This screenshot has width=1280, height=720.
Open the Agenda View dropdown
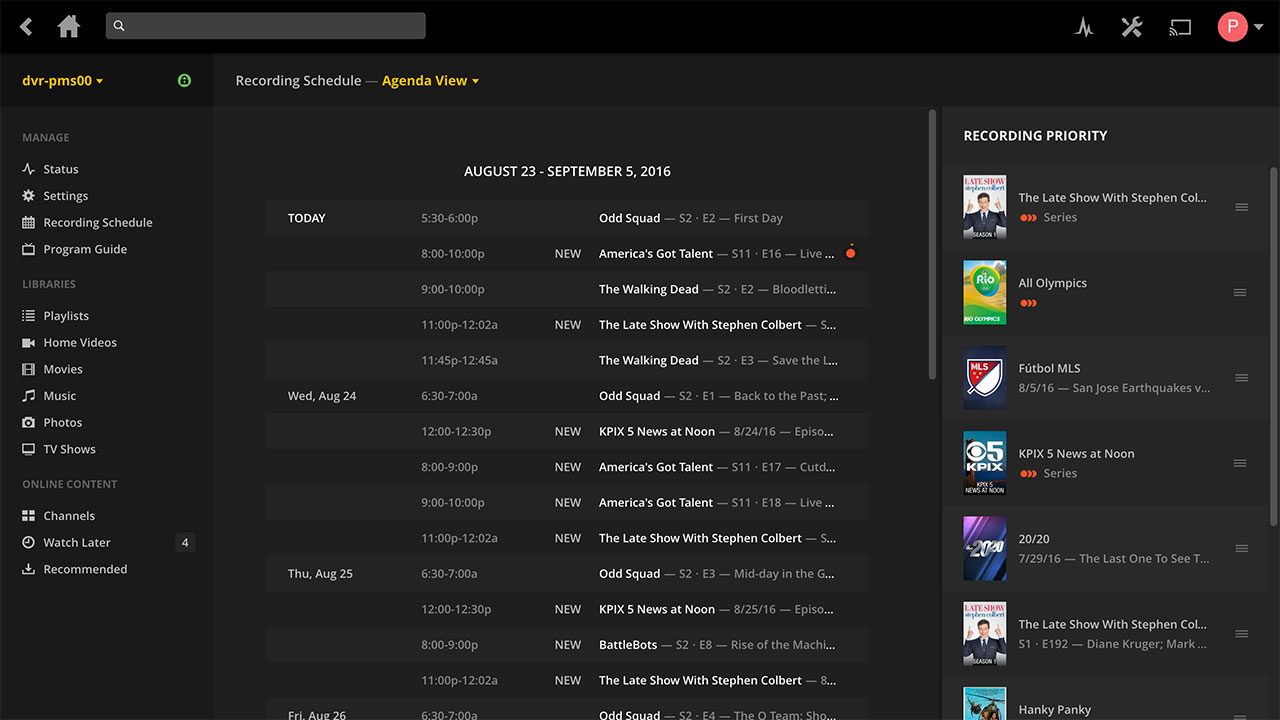(x=430, y=81)
